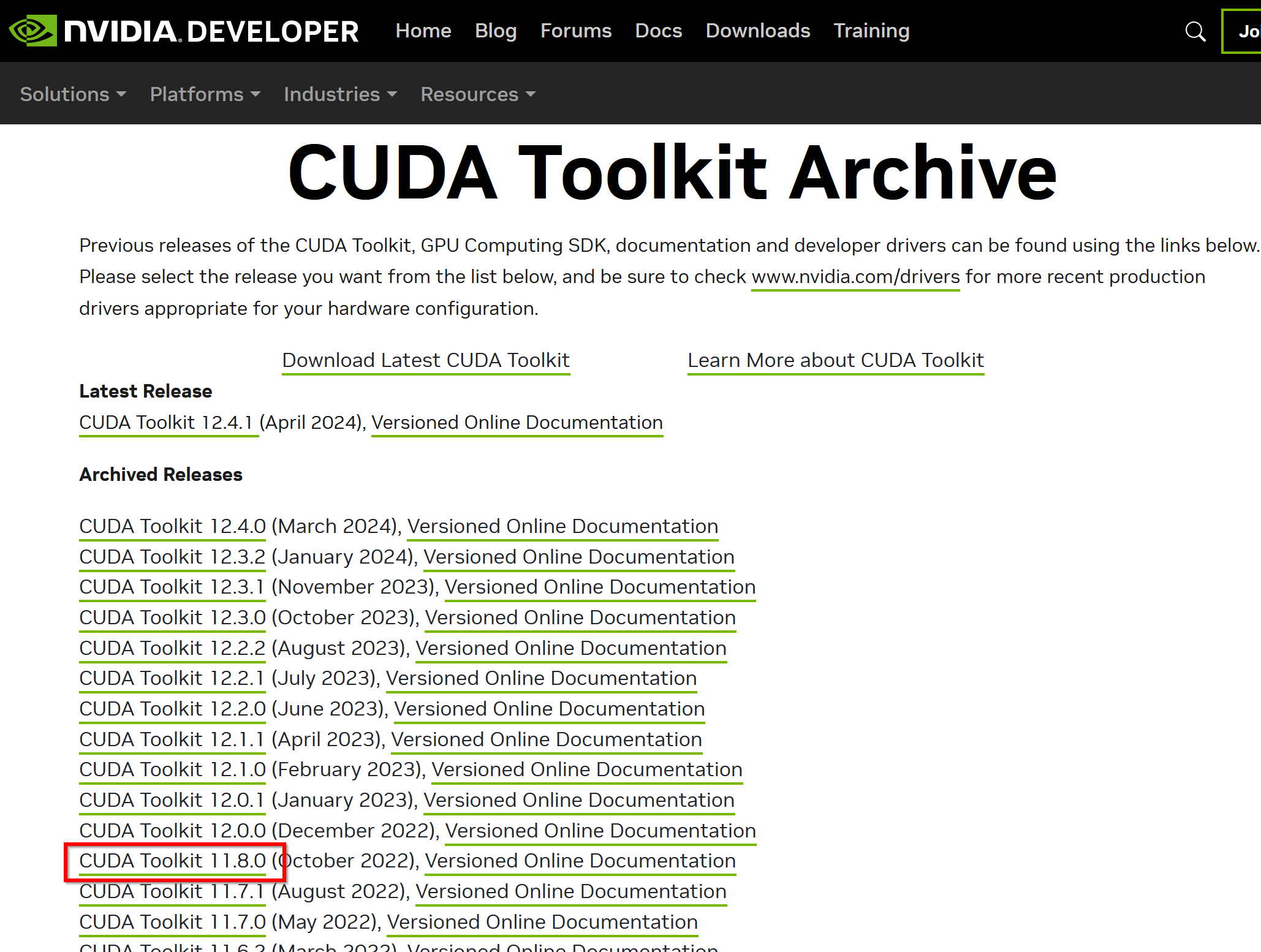Image resolution: width=1261 pixels, height=952 pixels.
Task: Open documentation for 12.0.0 December 2022
Action: pos(600,831)
